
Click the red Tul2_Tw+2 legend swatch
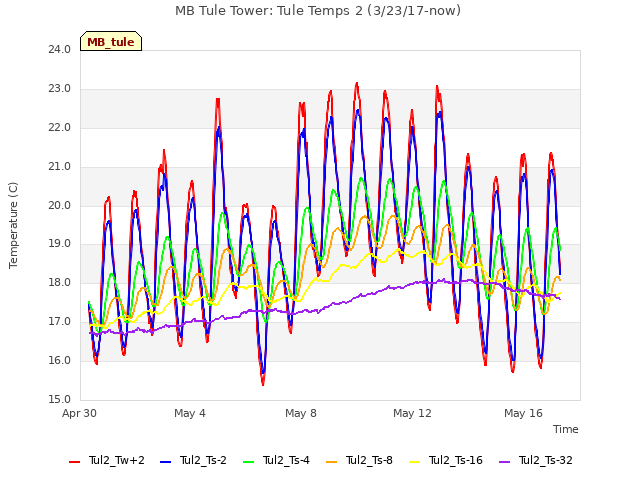click(x=74, y=462)
